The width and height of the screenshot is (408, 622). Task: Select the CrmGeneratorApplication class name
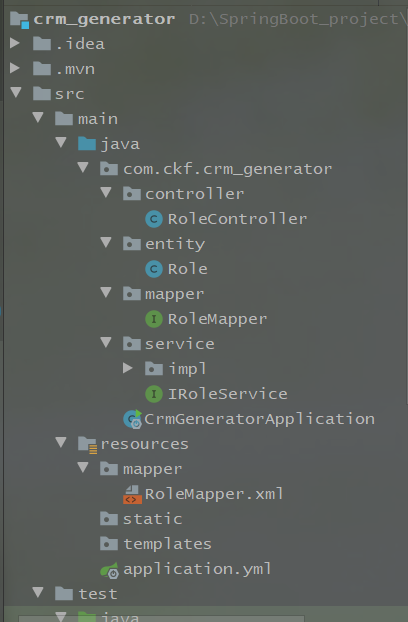pos(259,419)
